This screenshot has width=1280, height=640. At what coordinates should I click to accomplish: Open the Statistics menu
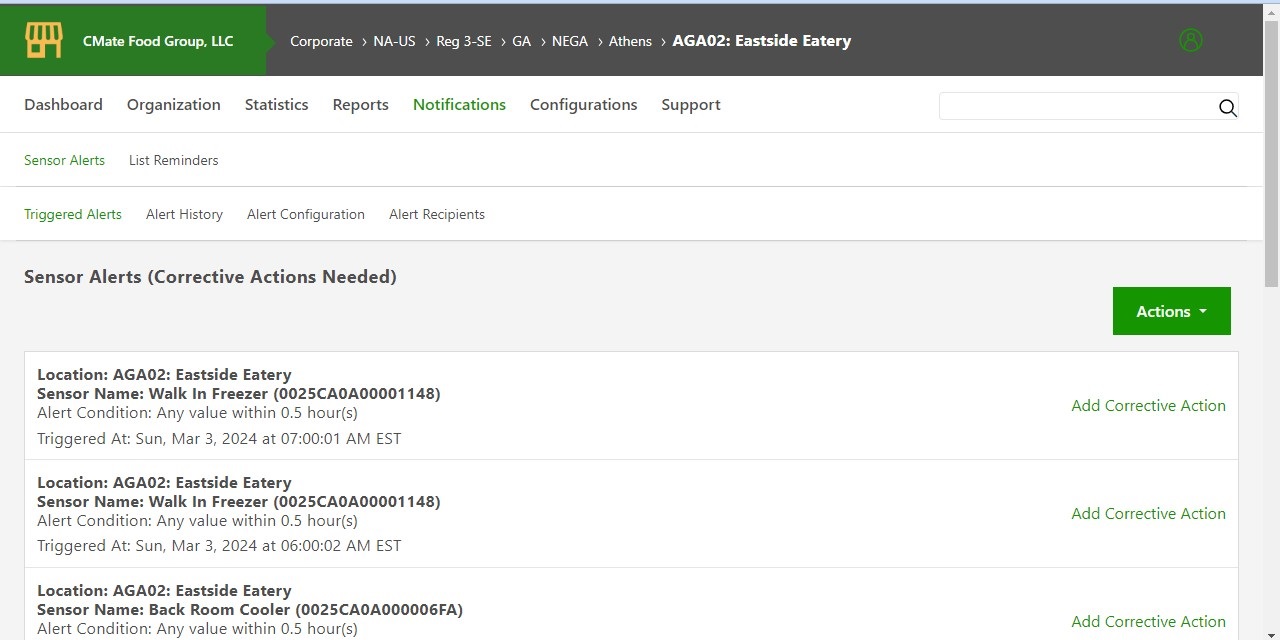click(x=276, y=104)
